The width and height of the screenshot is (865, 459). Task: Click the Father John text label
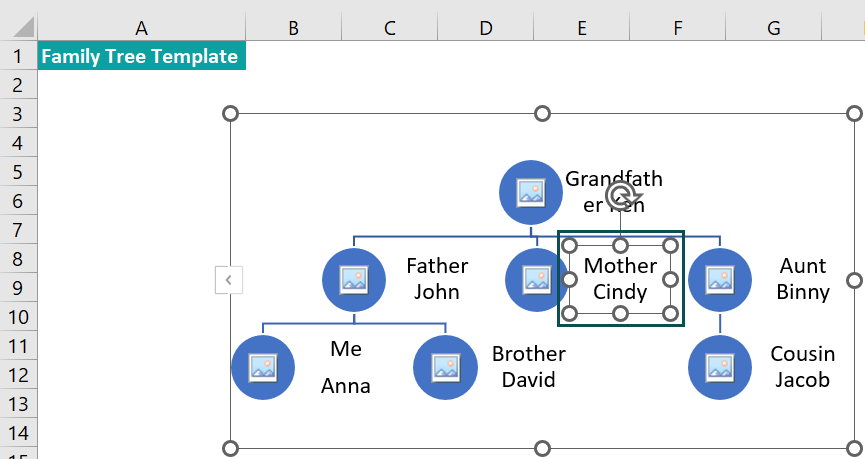coord(437,279)
